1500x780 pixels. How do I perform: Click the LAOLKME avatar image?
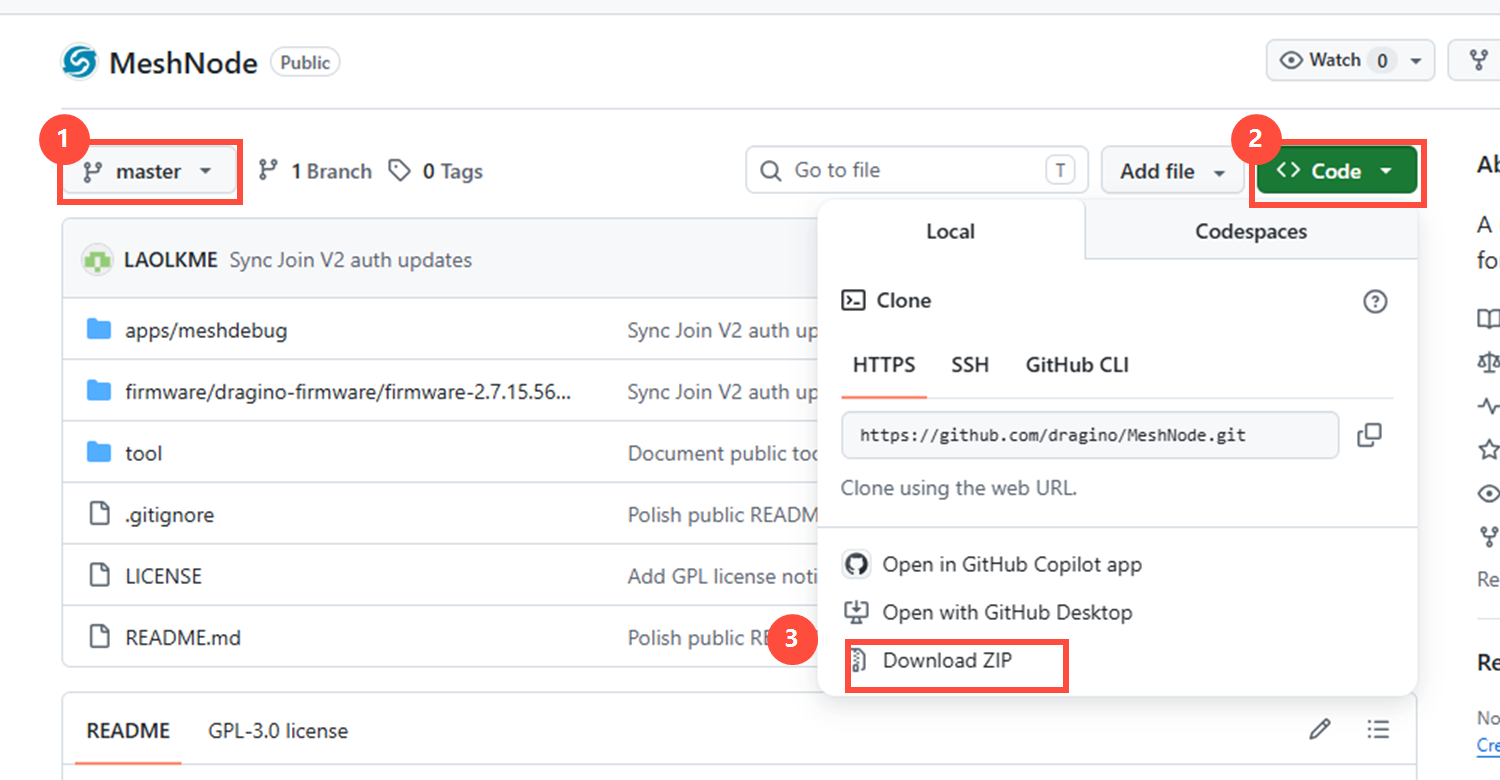click(x=97, y=260)
